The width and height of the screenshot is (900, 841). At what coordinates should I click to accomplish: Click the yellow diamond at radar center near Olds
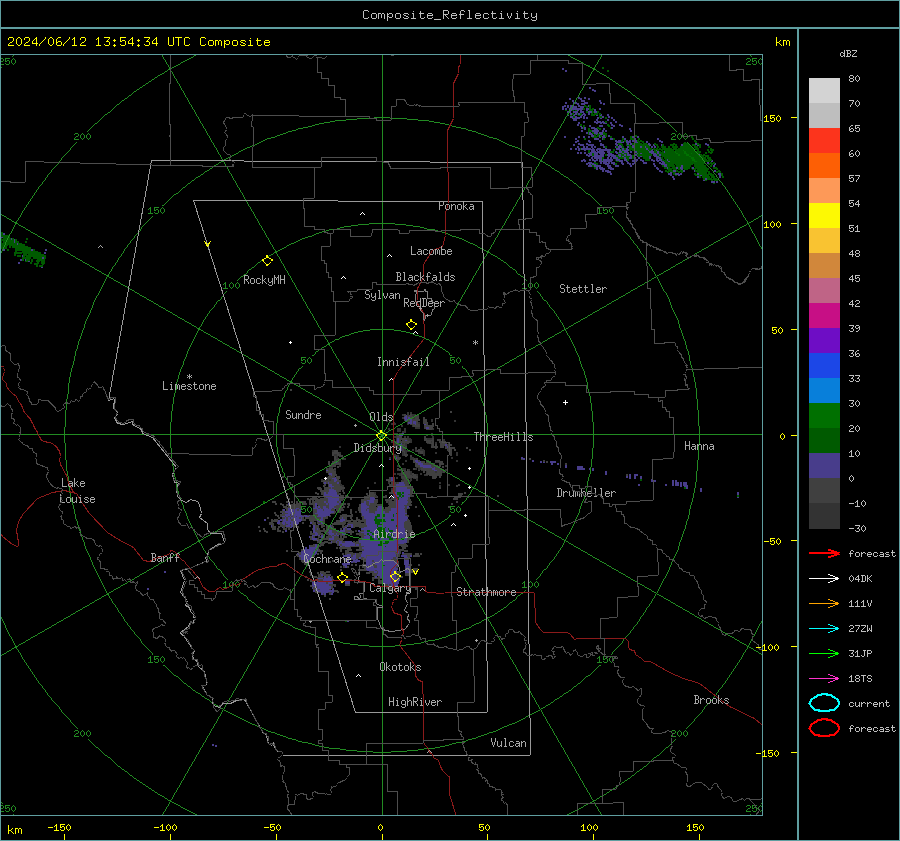tap(381, 436)
